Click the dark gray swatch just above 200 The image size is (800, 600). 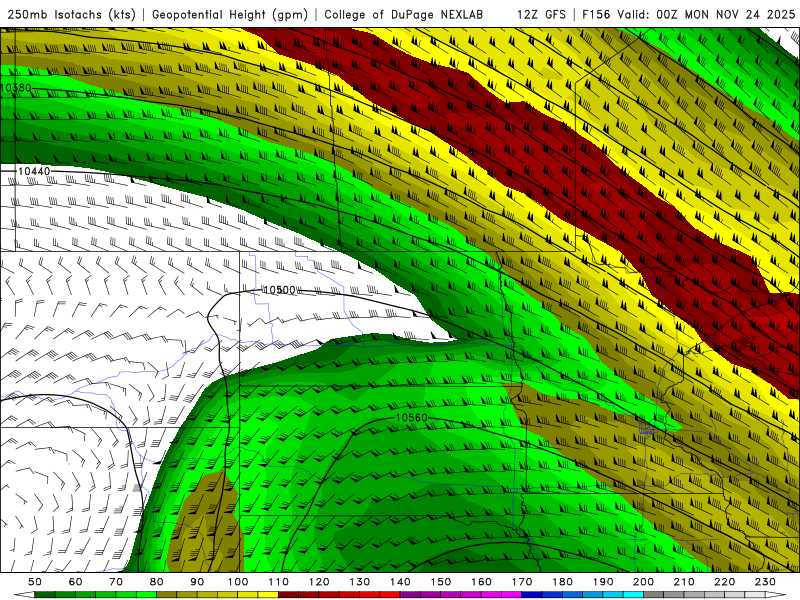pos(654,595)
